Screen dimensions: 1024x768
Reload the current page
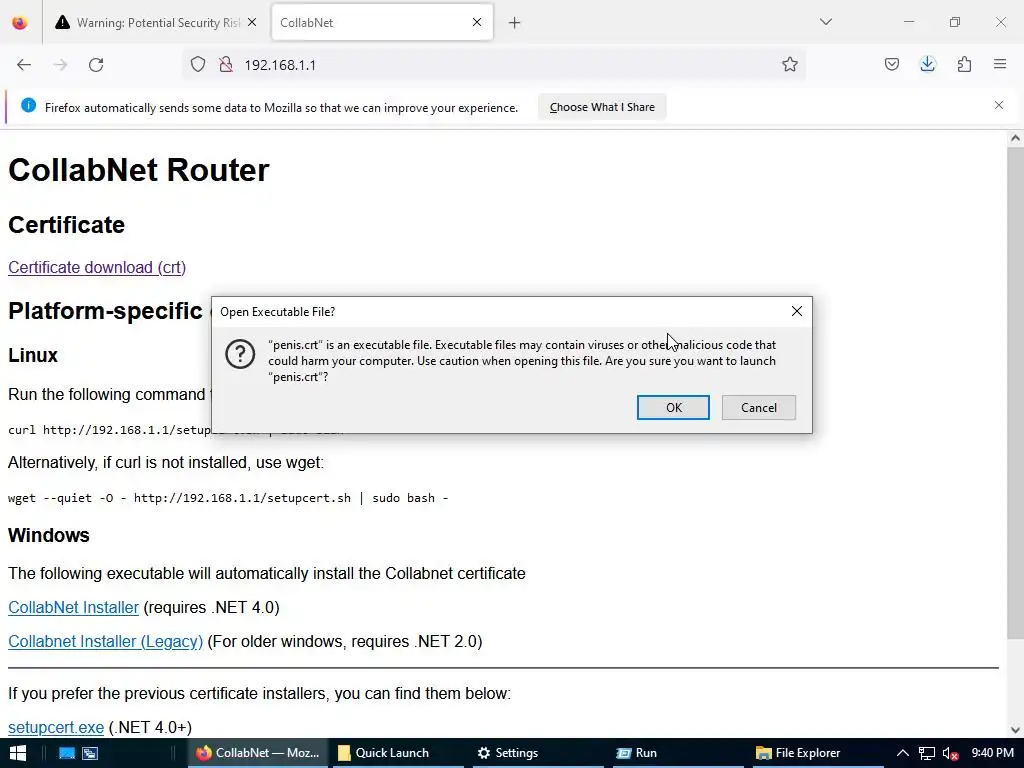coord(96,65)
